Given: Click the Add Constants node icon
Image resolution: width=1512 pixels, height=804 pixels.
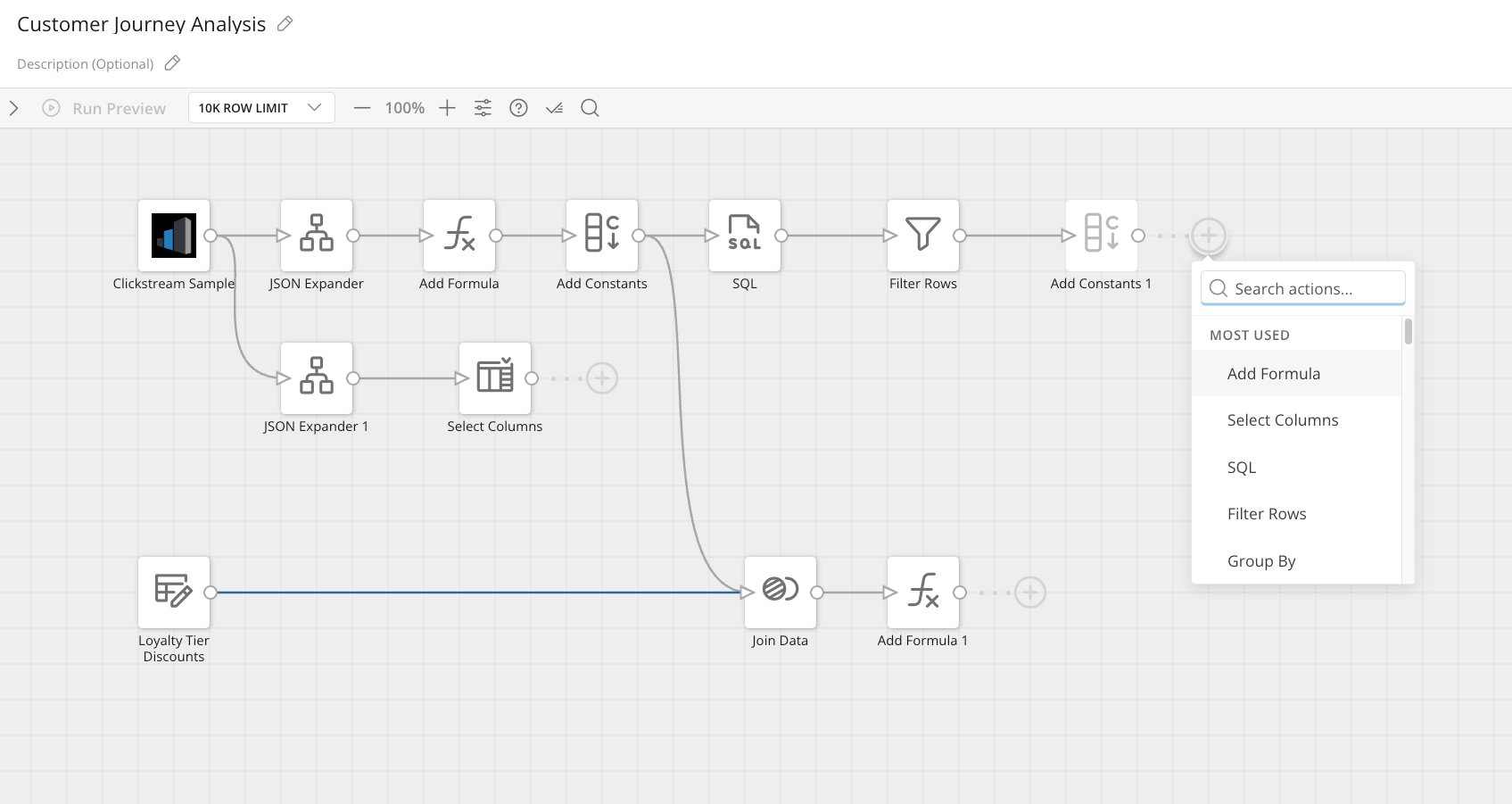Looking at the screenshot, I should (602, 236).
